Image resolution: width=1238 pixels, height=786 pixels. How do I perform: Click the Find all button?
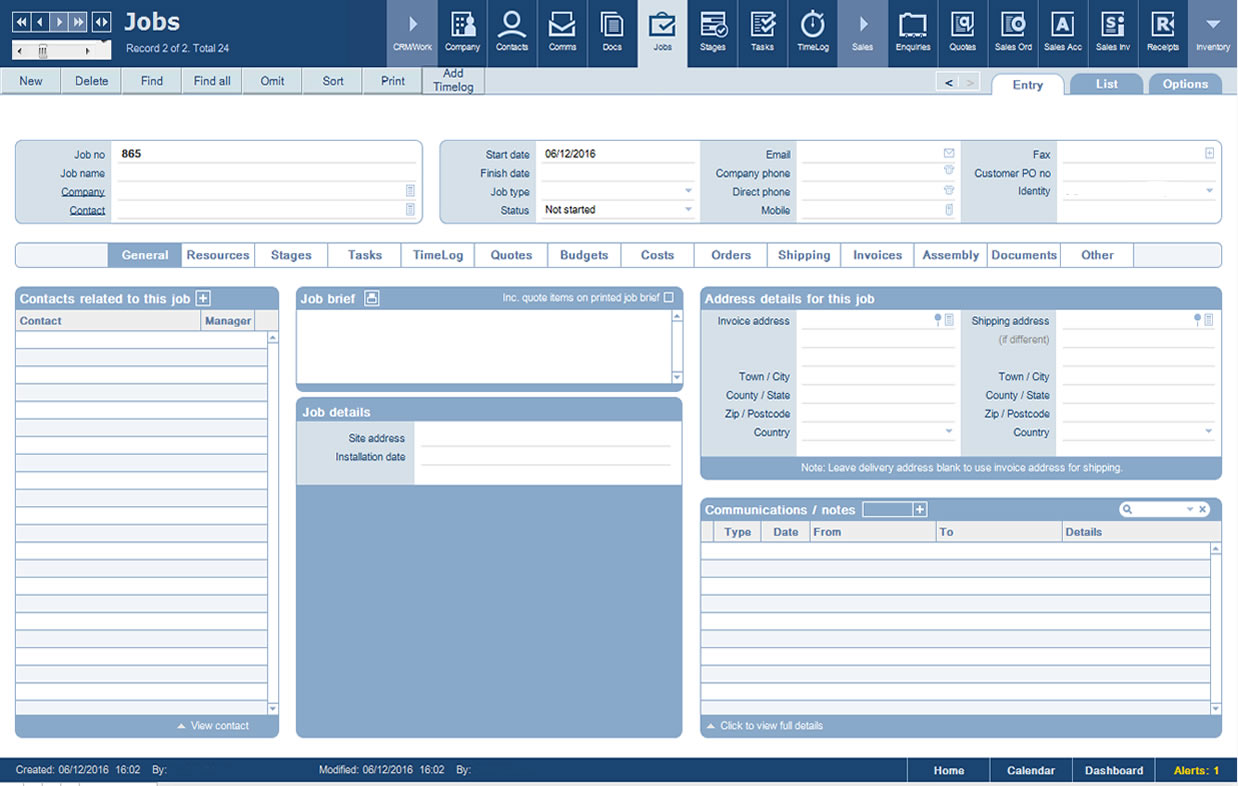click(211, 81)
